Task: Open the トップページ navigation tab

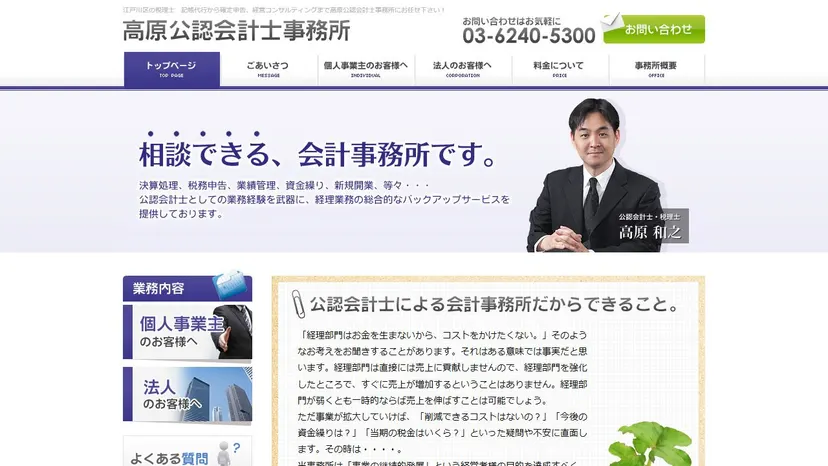Action: pyautogui.click(x=172, y=69)
